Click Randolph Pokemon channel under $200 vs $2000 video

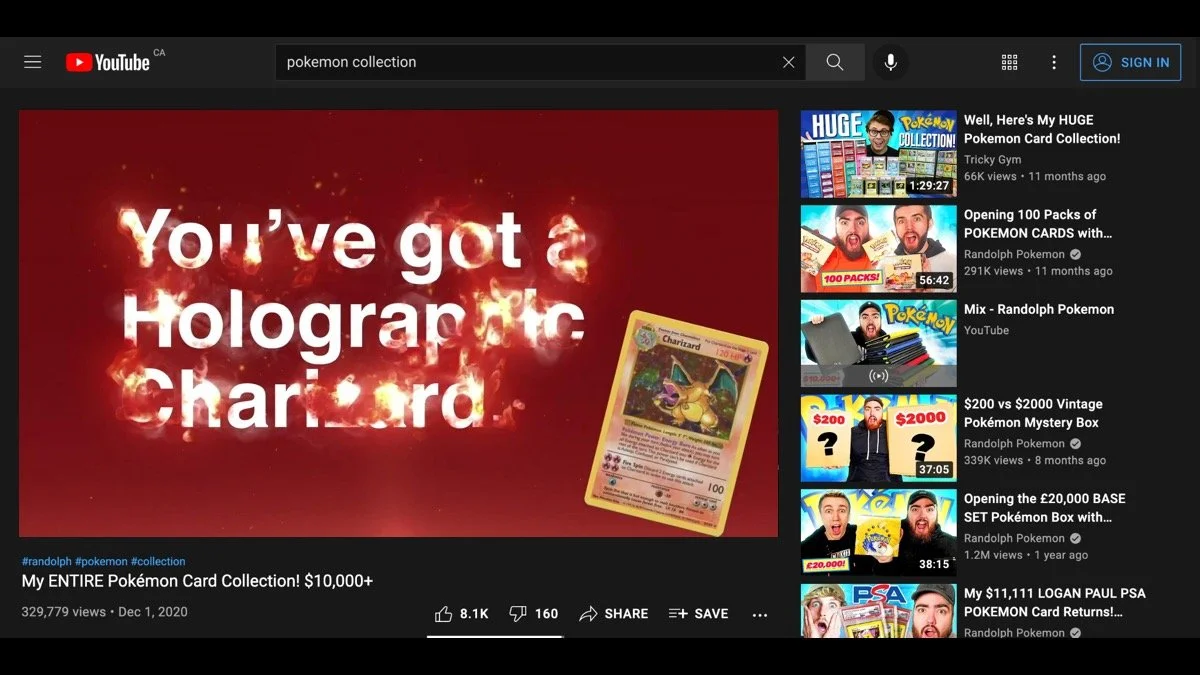(1014, 443)
